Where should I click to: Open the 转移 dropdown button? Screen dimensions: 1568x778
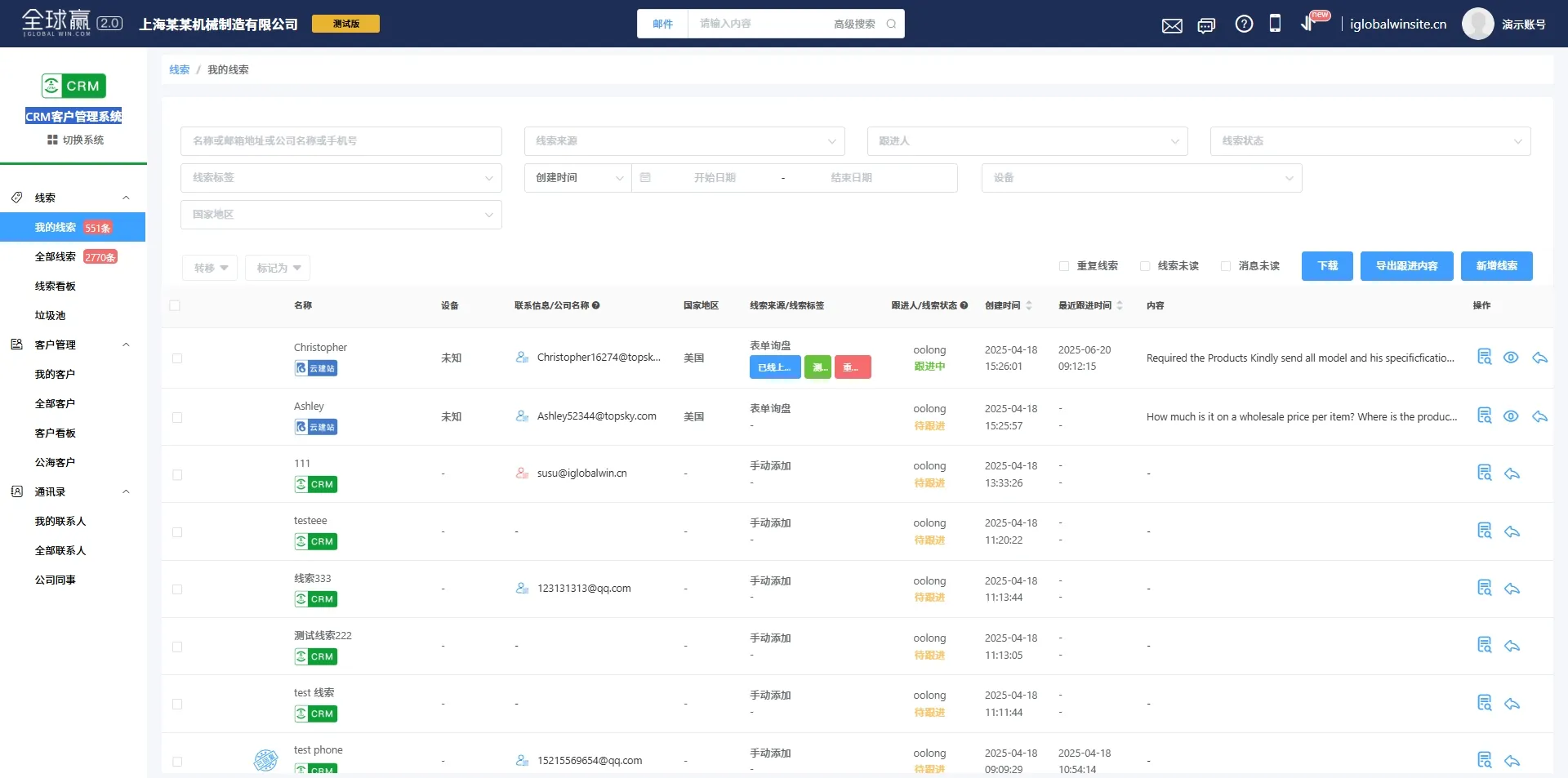click(210, 268)
